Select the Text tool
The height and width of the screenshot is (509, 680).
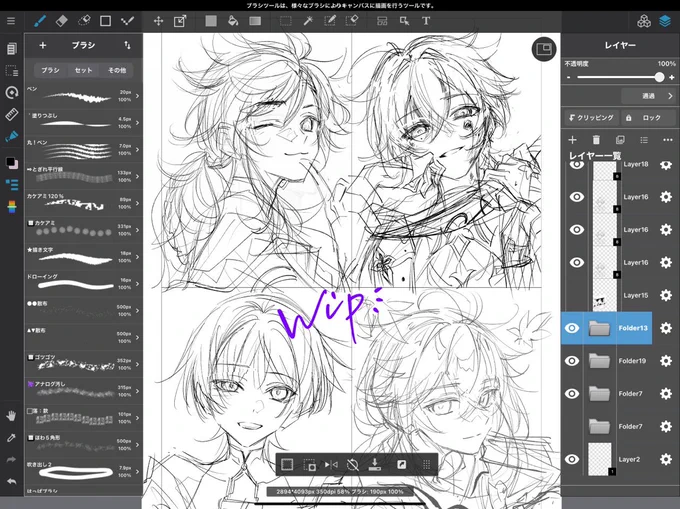(426, 21)
